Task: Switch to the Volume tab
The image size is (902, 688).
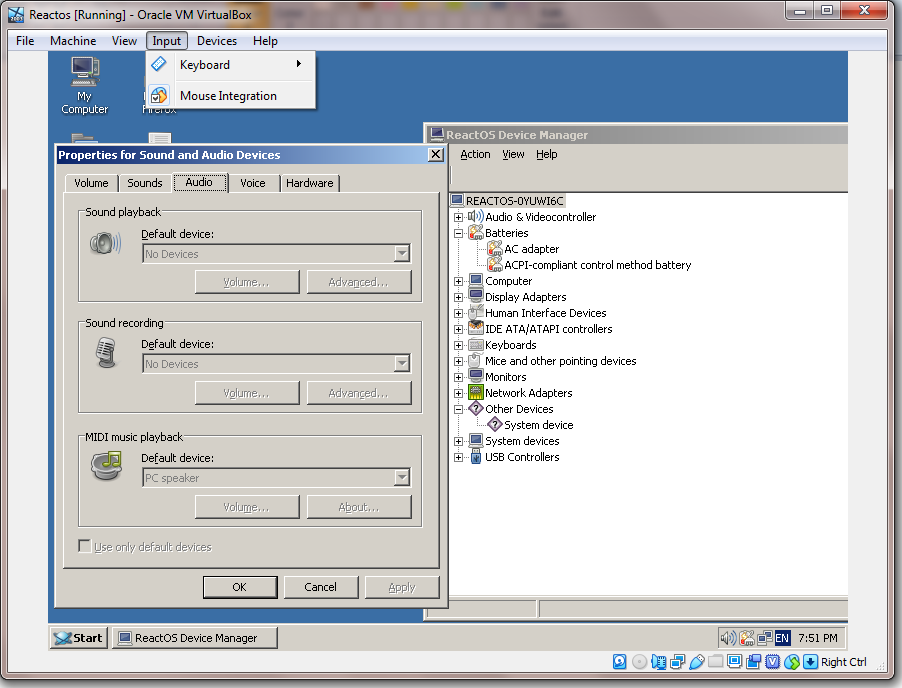Action: click(91, 183)
